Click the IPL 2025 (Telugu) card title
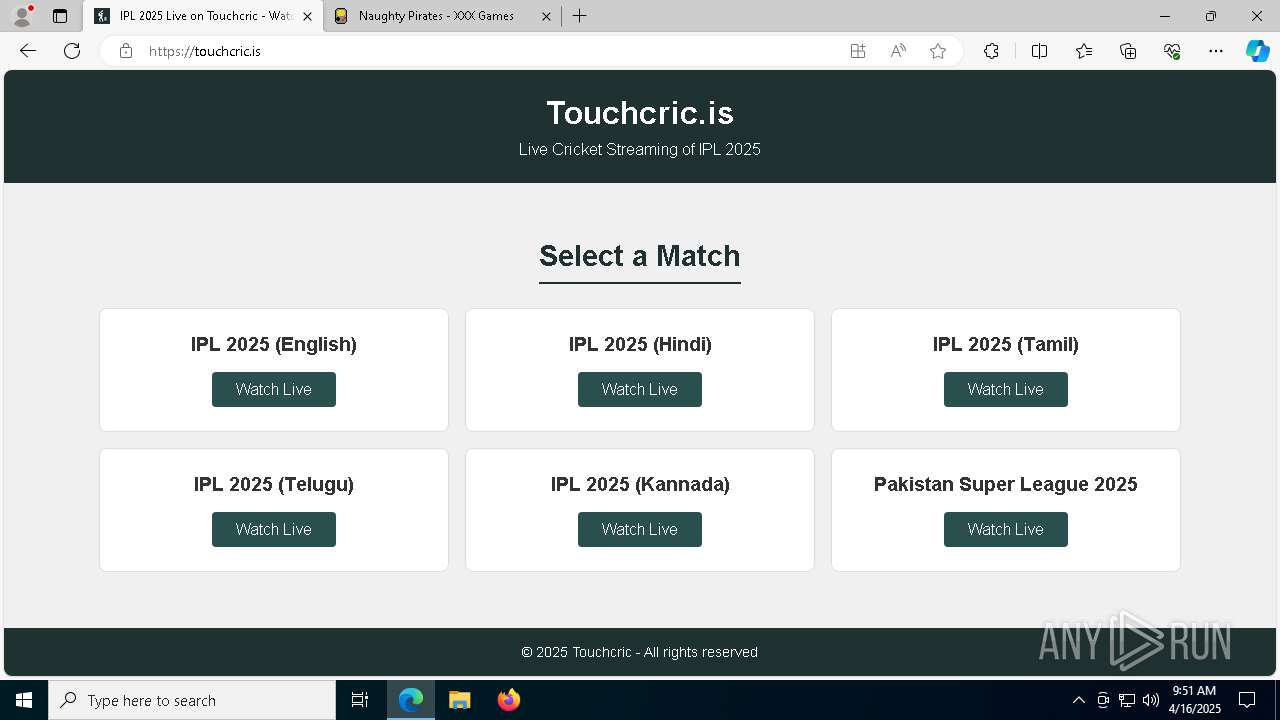 pos(274,484)
